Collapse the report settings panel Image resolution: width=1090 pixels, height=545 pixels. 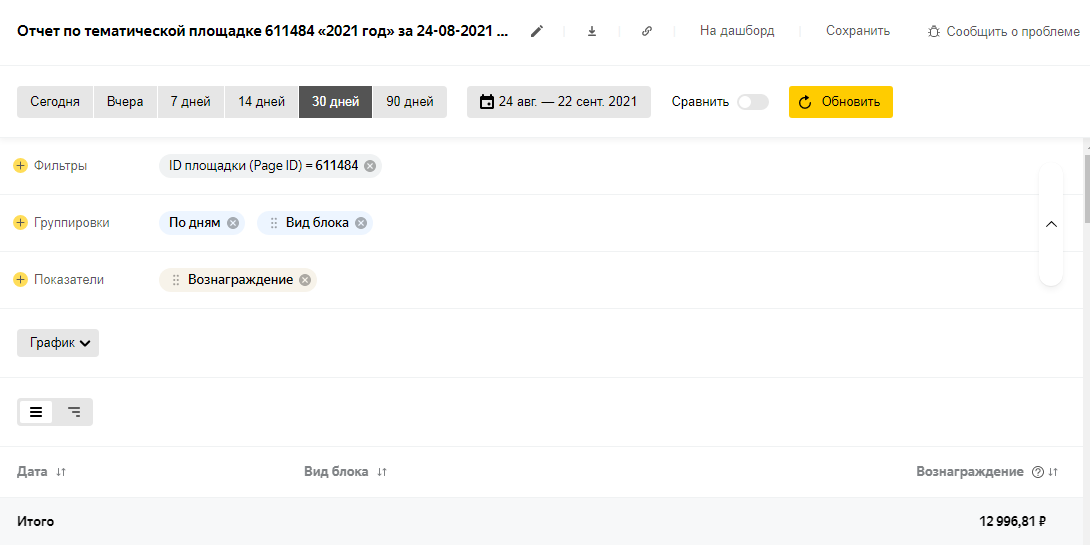pos(1051,224)
